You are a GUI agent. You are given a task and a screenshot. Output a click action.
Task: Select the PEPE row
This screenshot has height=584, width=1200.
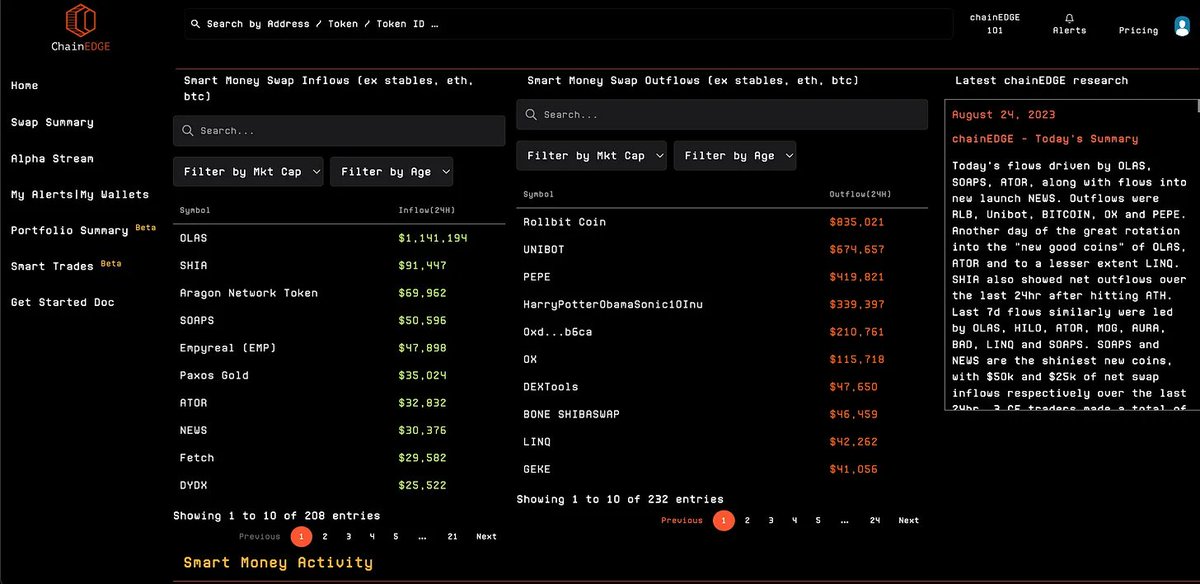point(721,277)
